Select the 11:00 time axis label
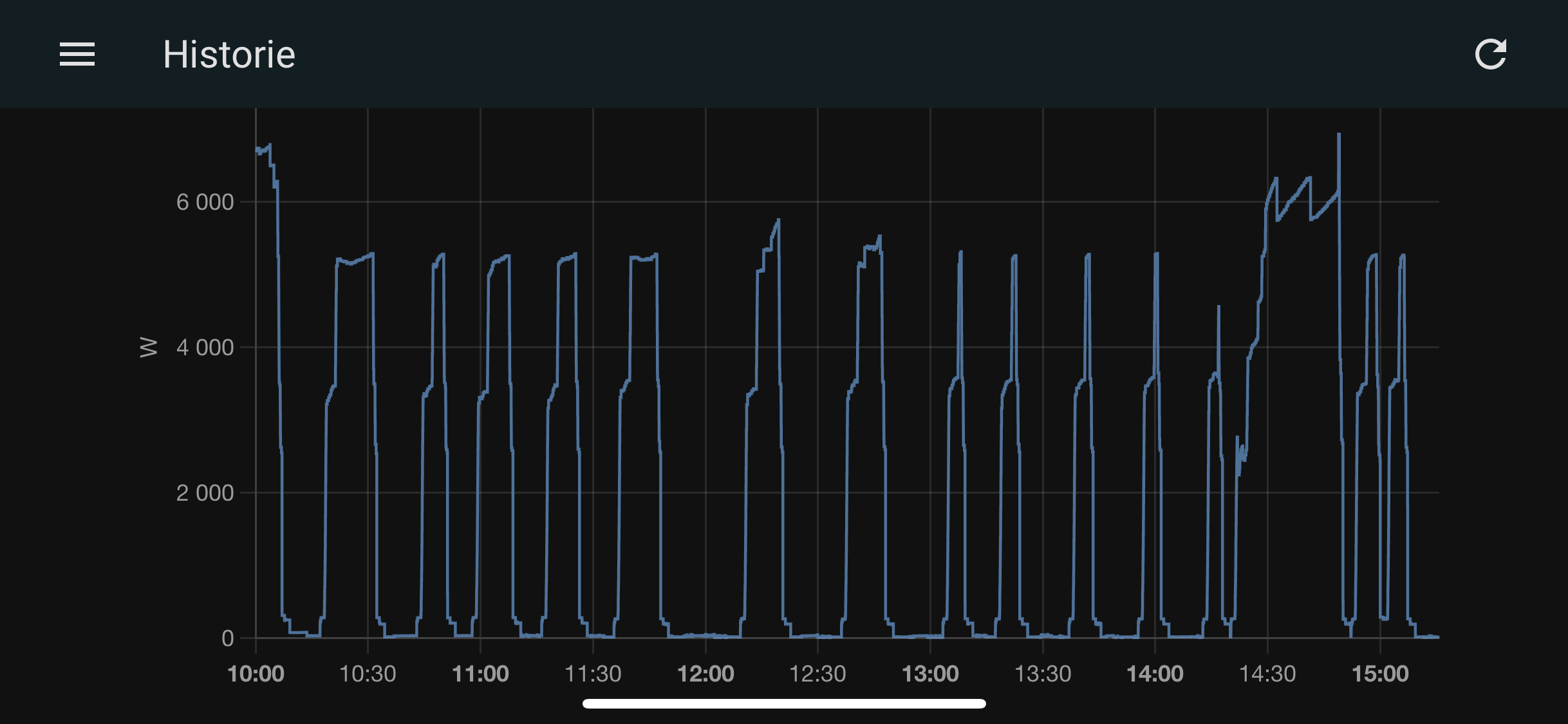 tap(480, 674)
